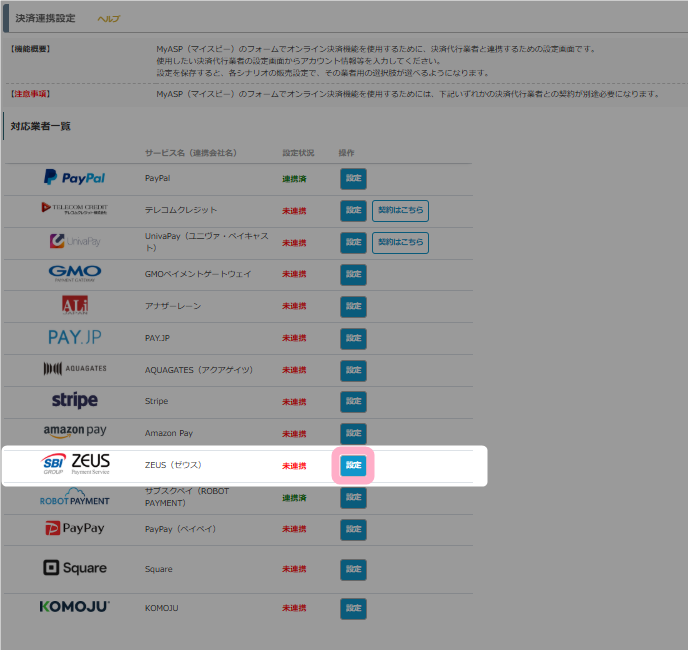Click the Square logo
This screenshot has width=688, height=650.
pos(74,568)
